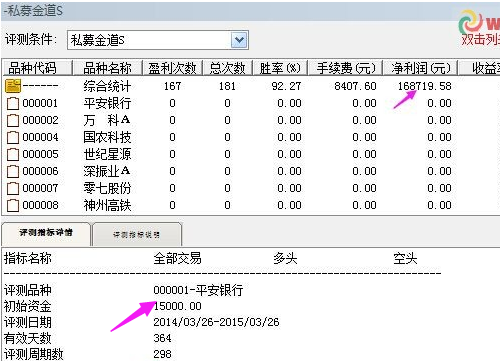
Task: Switch to the 评测指标详情 tab
Action: (46, 233)
